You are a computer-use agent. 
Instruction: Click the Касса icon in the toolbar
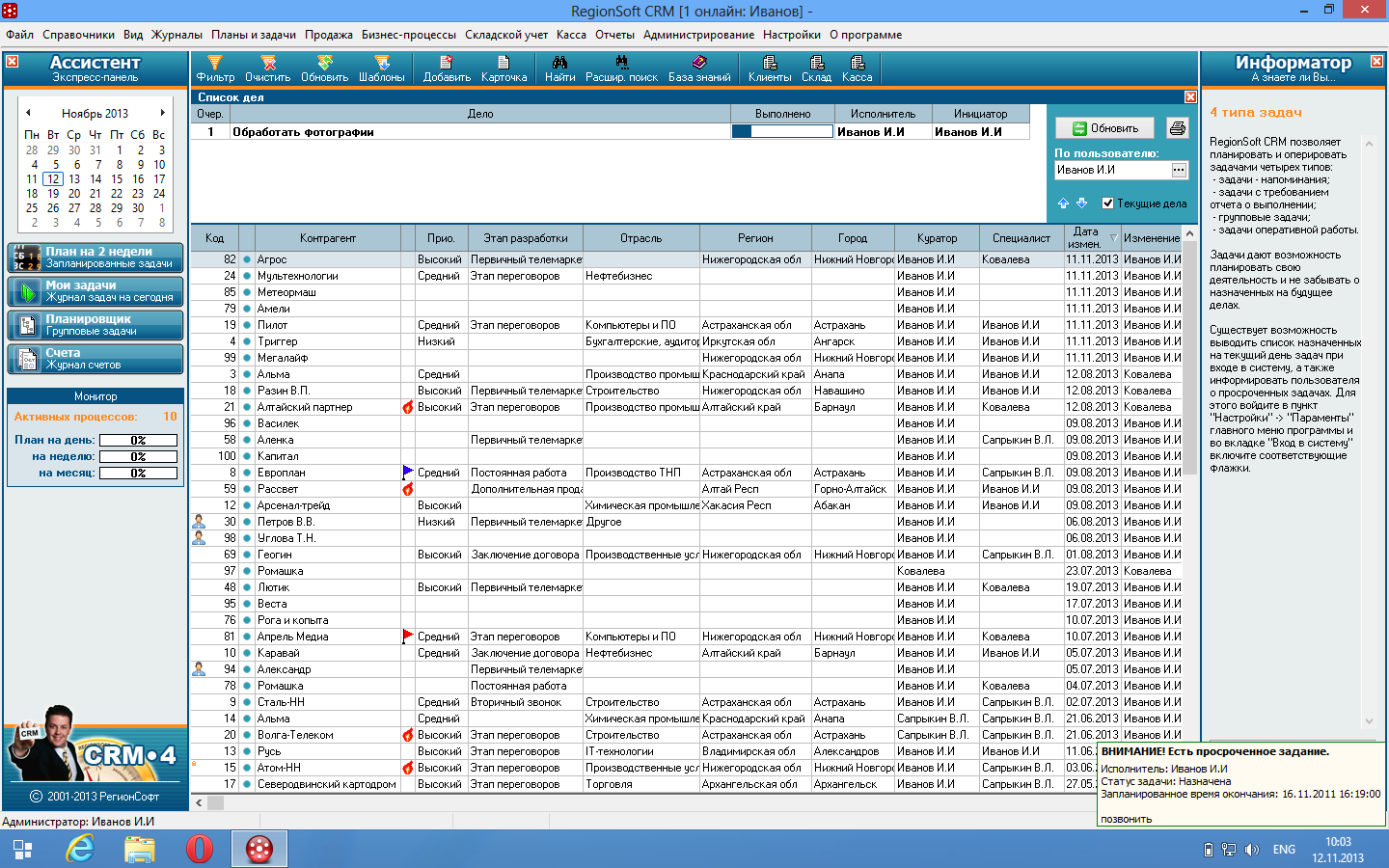click(x=857, y=68)
